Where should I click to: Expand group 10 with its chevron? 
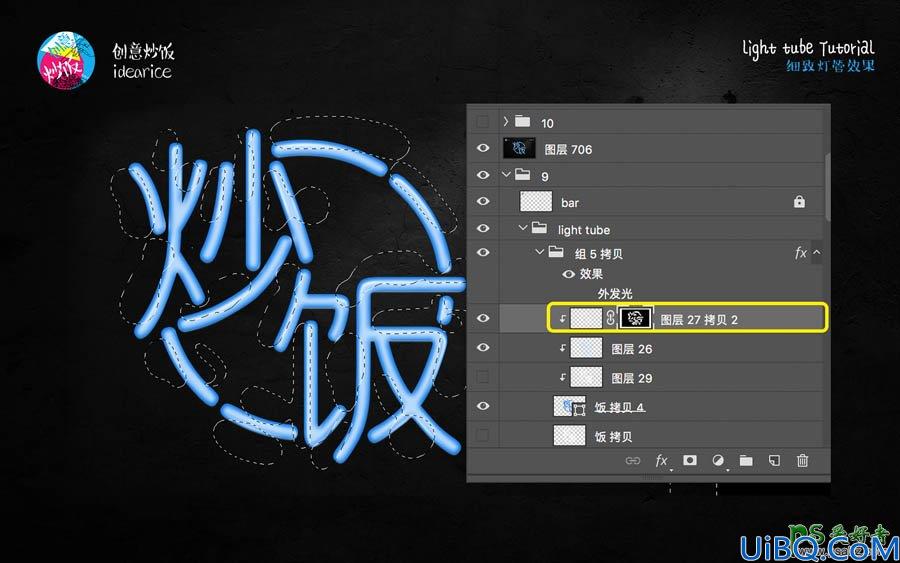click(505, 121)
